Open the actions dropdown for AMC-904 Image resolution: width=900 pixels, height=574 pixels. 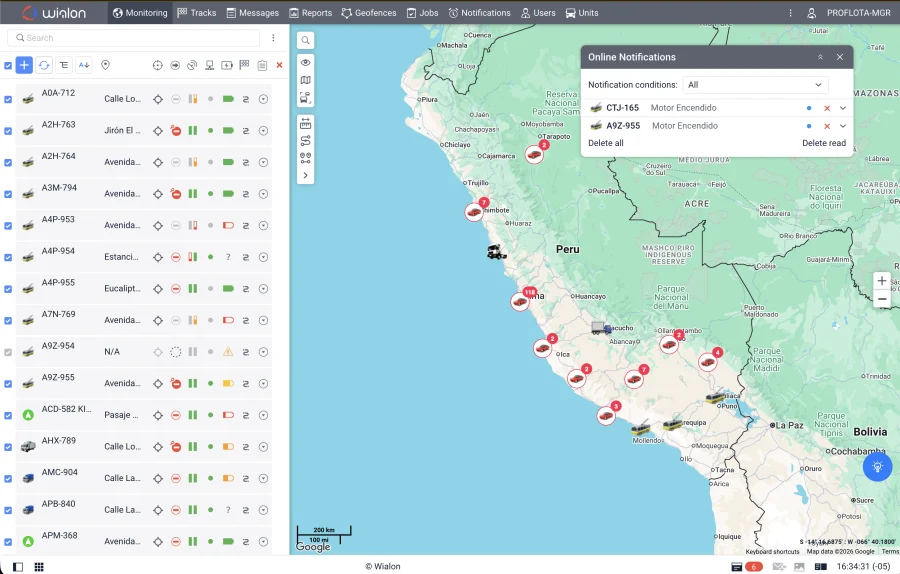point(263,478)
